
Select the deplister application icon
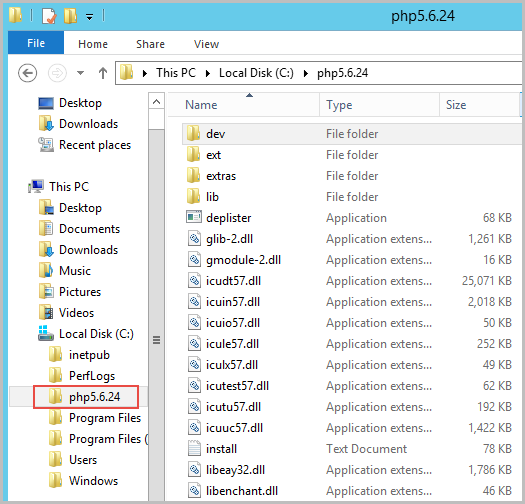coord(194,218)
